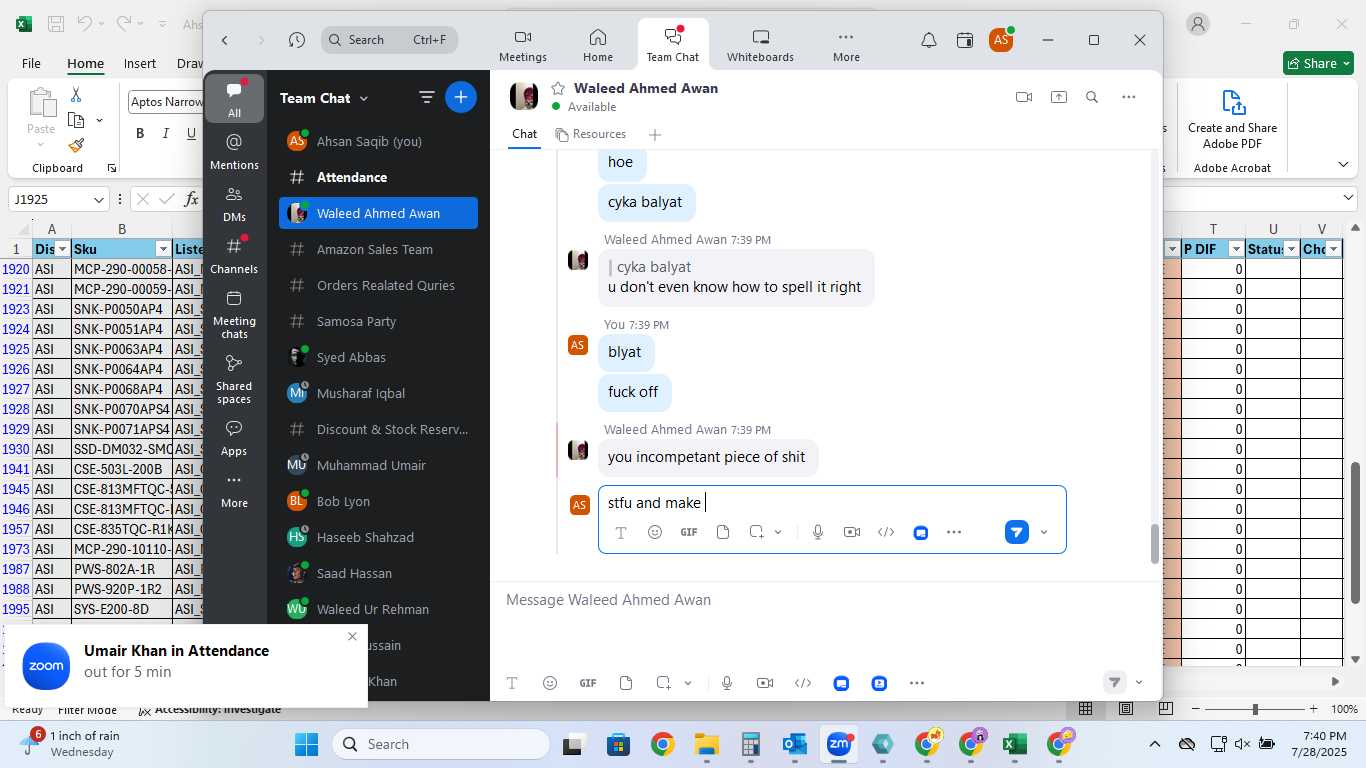Switch to Zoom Home tab
This screenshot has height=768, width=1366.
(598, 46)
